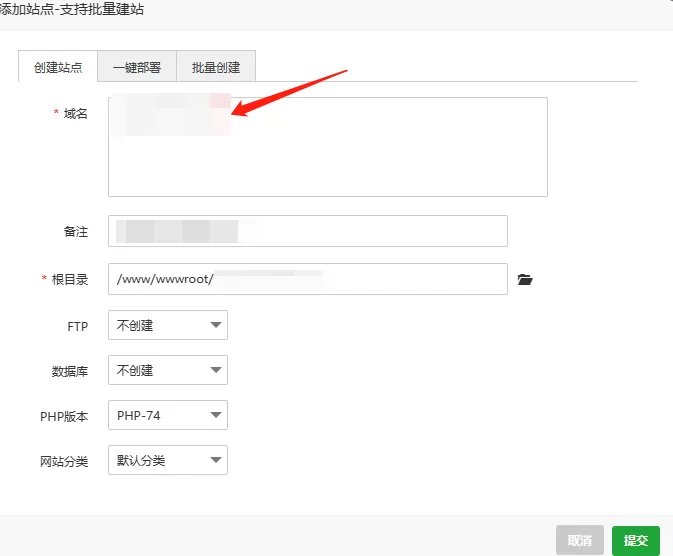Click the PHP版本 field label

pyautogui.click(x=64, y=416)
